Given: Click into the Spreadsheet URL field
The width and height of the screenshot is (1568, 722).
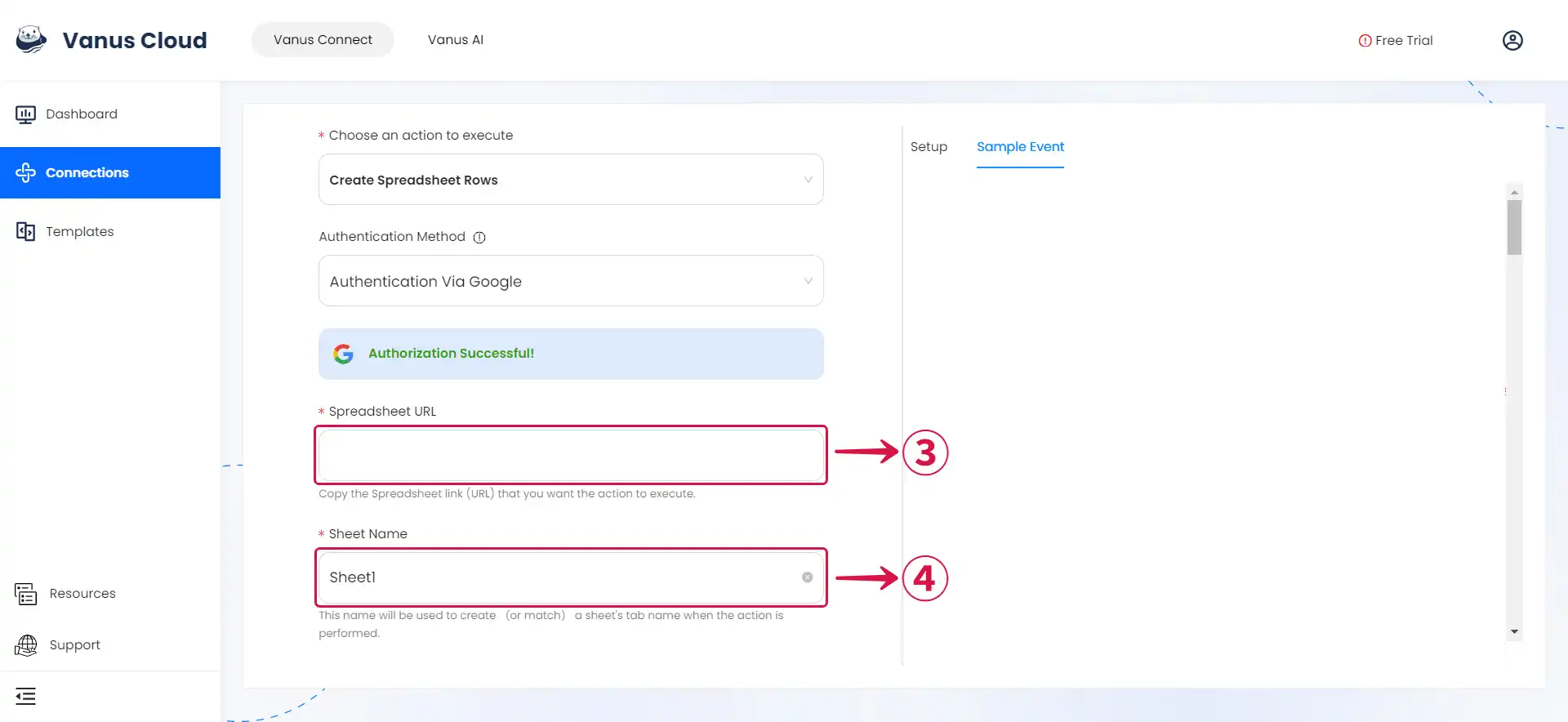Looking at the screenshot, I should point(571,455).
